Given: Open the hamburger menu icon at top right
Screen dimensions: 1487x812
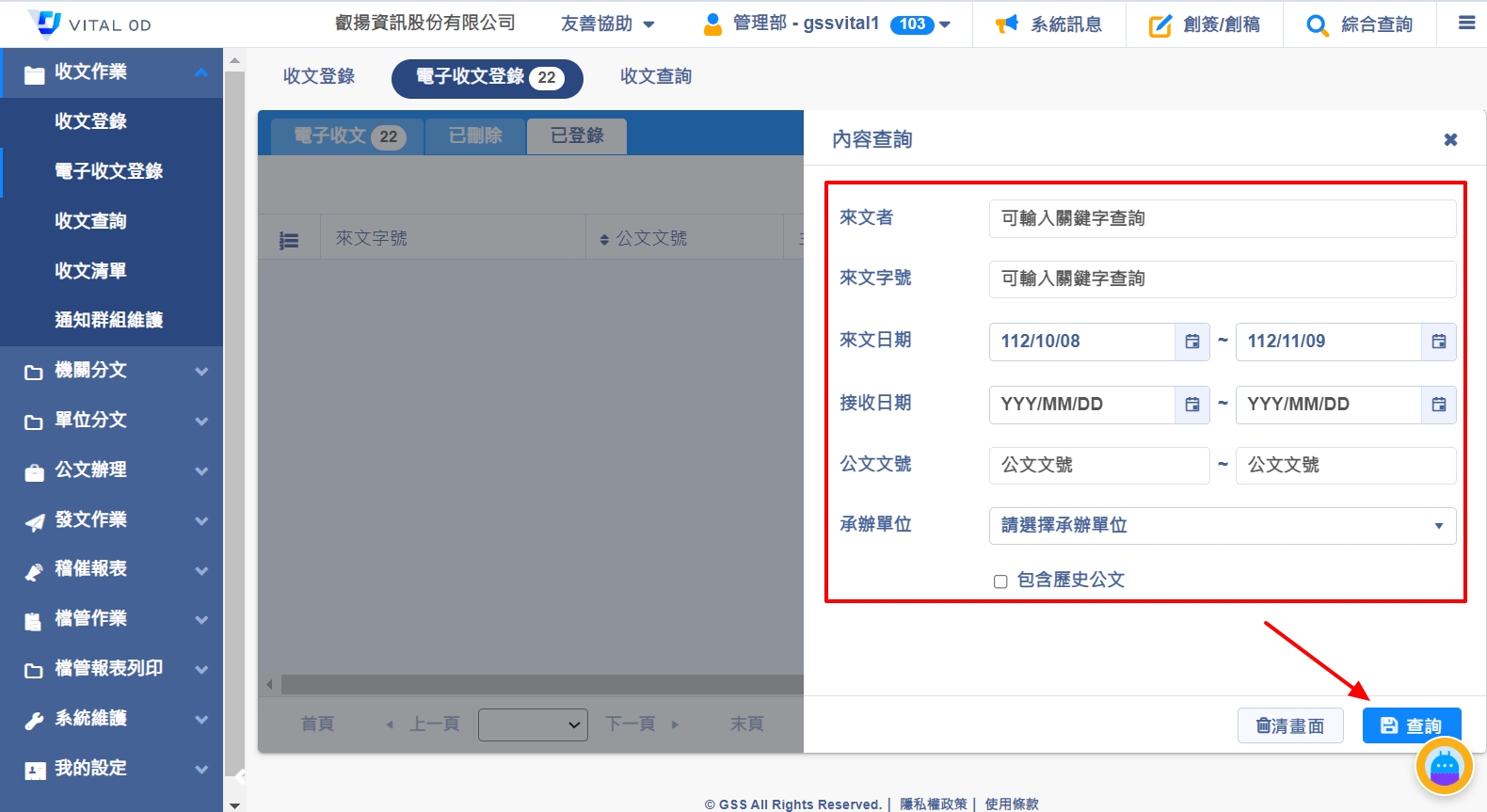Looking at the screenshot, I should click(x=1466, y=24).
